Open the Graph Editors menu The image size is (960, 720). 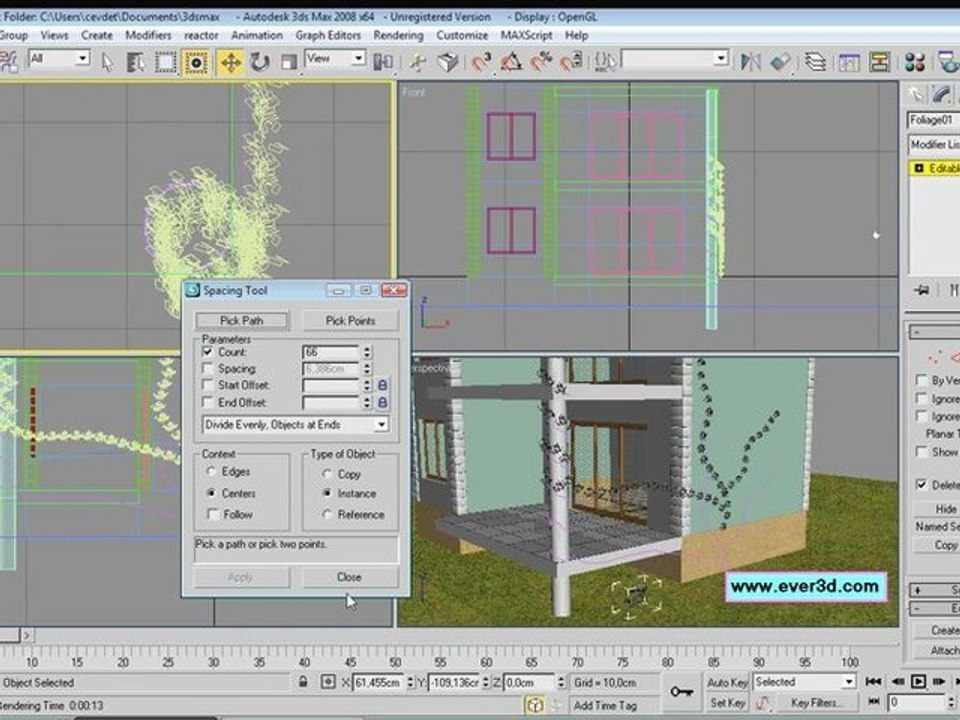tap(328, 36)
